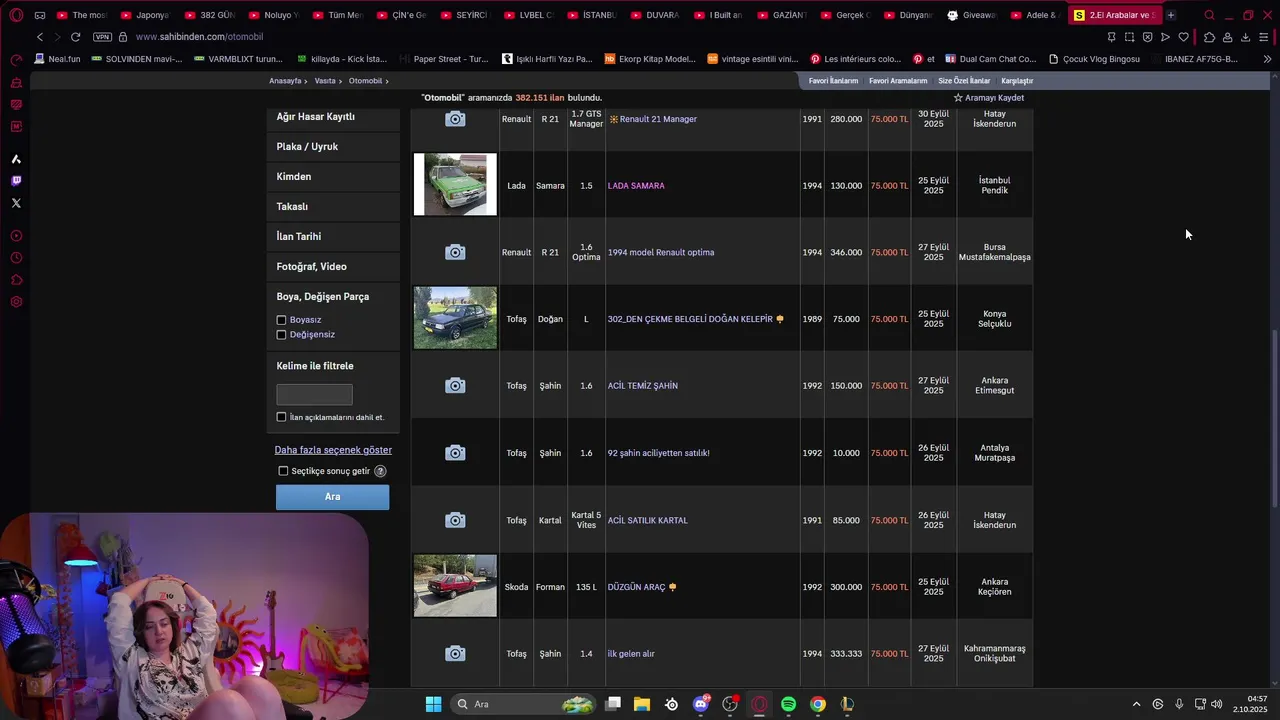Click the camera placeholder for ACİL SATILIK KARTAL
This screenshot has width=1280, height=720.
tap(455, 520)
